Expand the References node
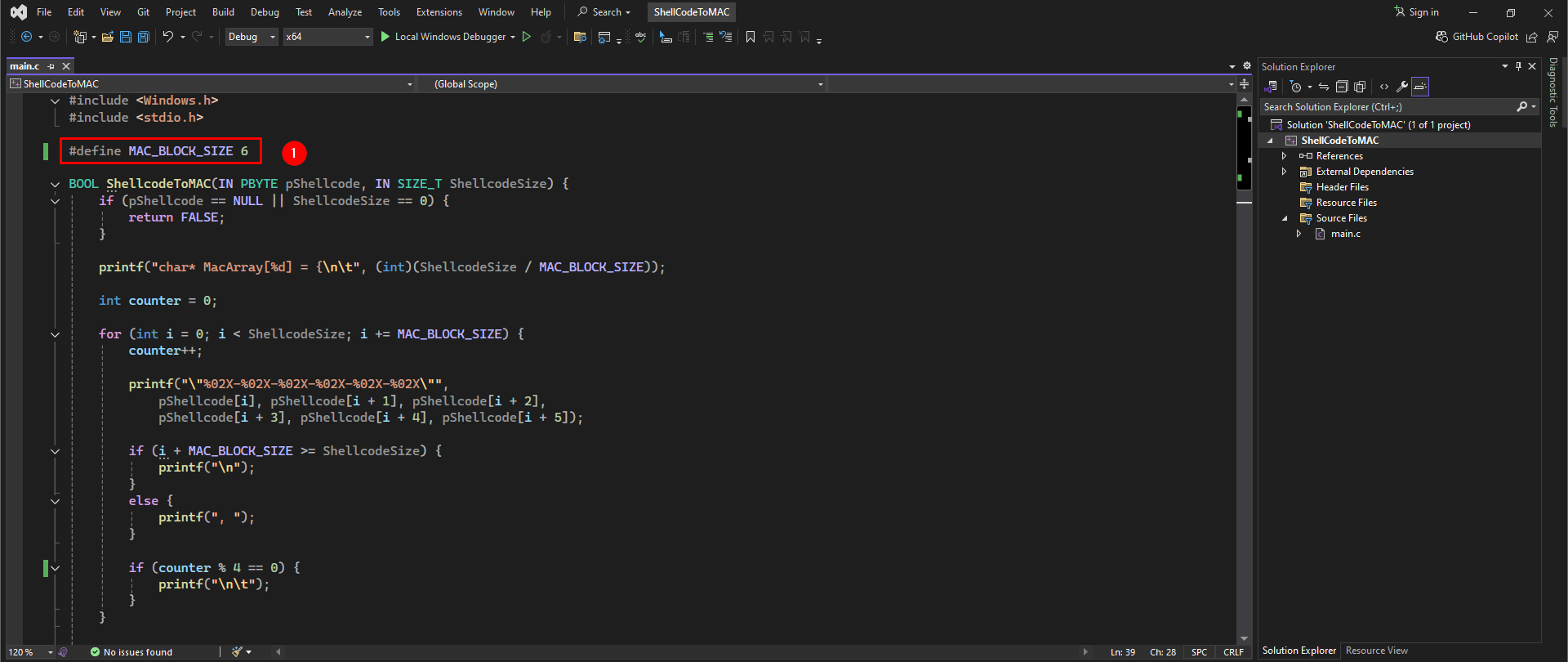Screen dimensions: 1568x662 click(x=1284, y=155)
